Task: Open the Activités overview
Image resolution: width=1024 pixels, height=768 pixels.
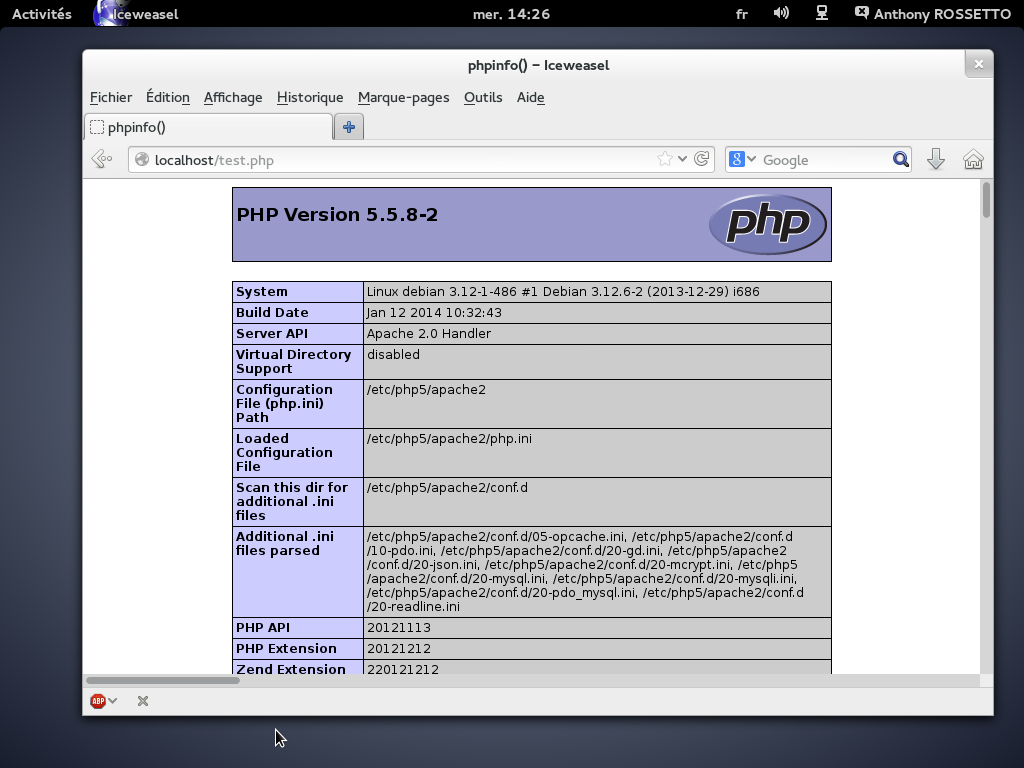Action: [x=42, y=14]
